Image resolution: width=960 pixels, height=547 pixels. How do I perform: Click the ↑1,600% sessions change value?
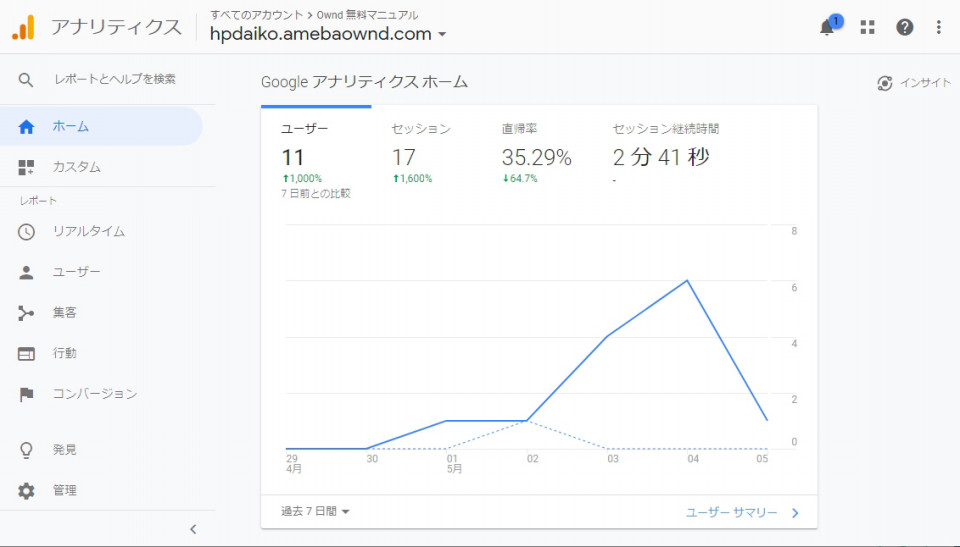tap(412, 179)
